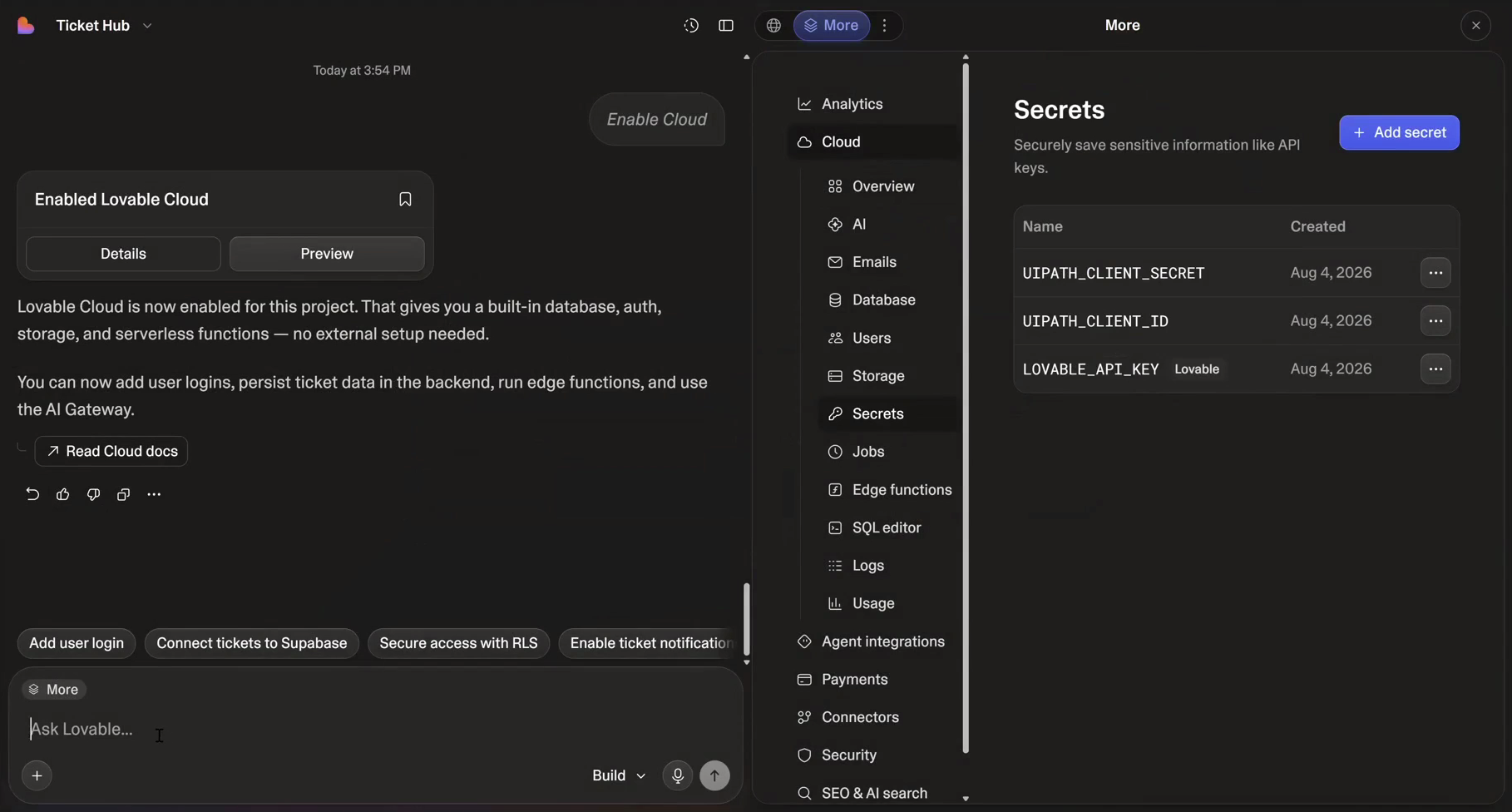Bookmark the Enabled Lovable Cloud card

(x=405, y=200)
